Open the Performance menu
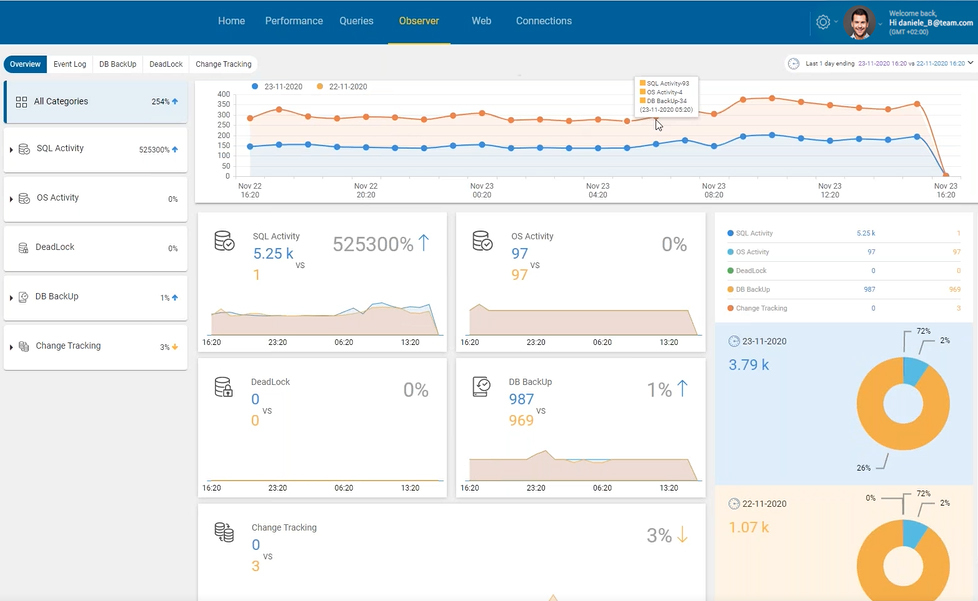Screen dimensions: 978x601 pyautogui.click(x=293, y=21)
